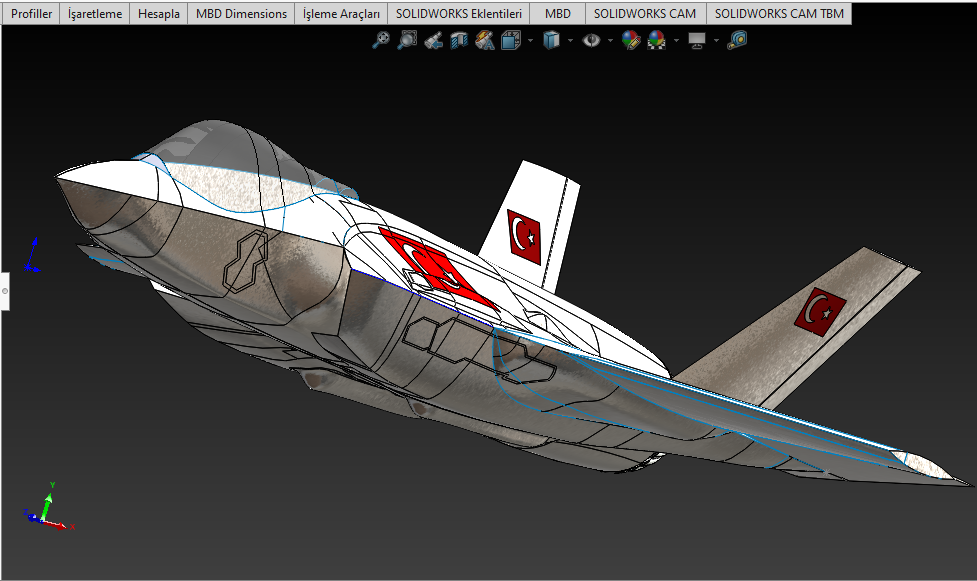Click the Zoom to Fit icon
The width and height of the screenshot is (977, 581).
click(381, 41)
